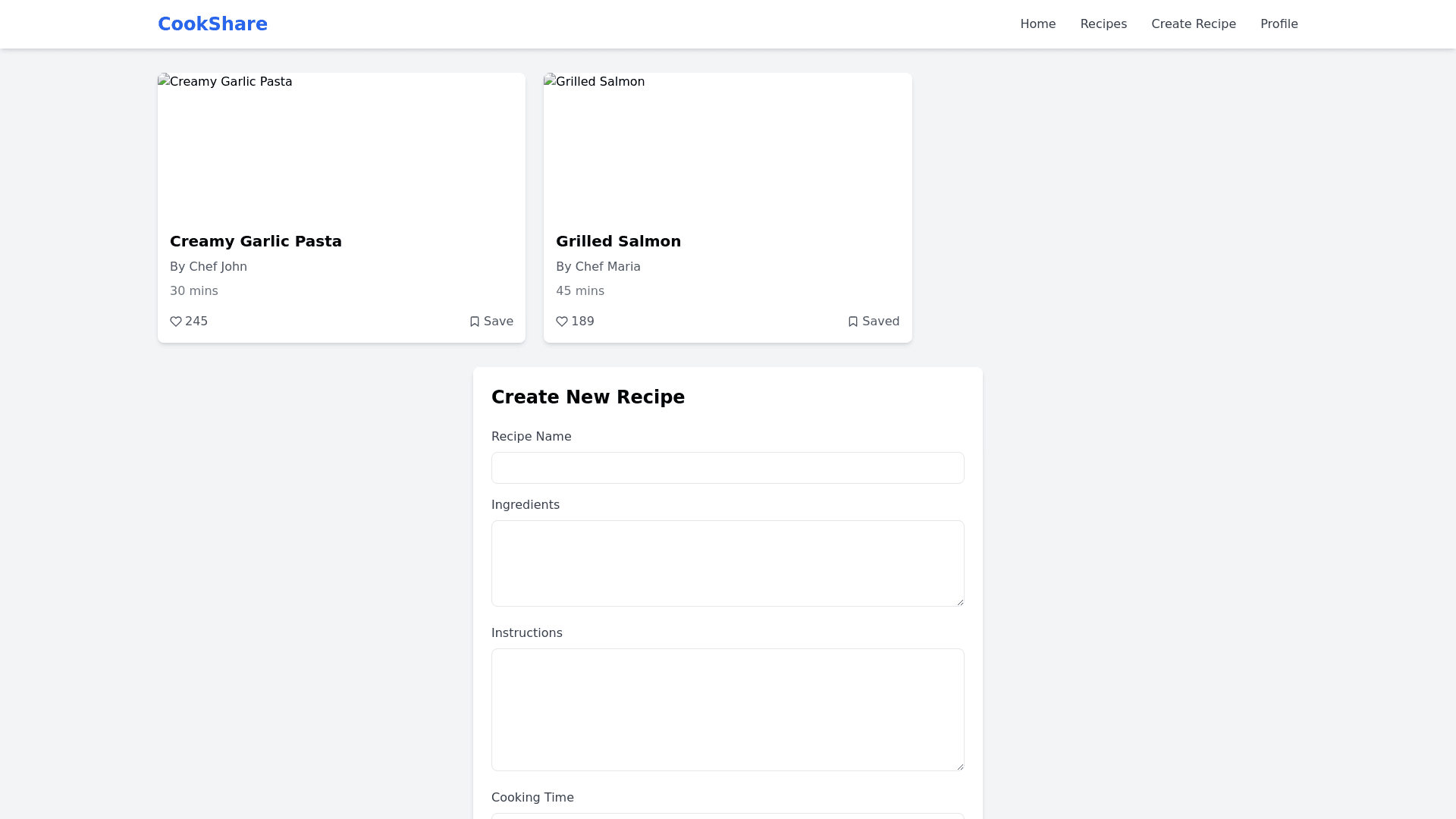Like the Grilled Salmon heart icon

point(562,322)
